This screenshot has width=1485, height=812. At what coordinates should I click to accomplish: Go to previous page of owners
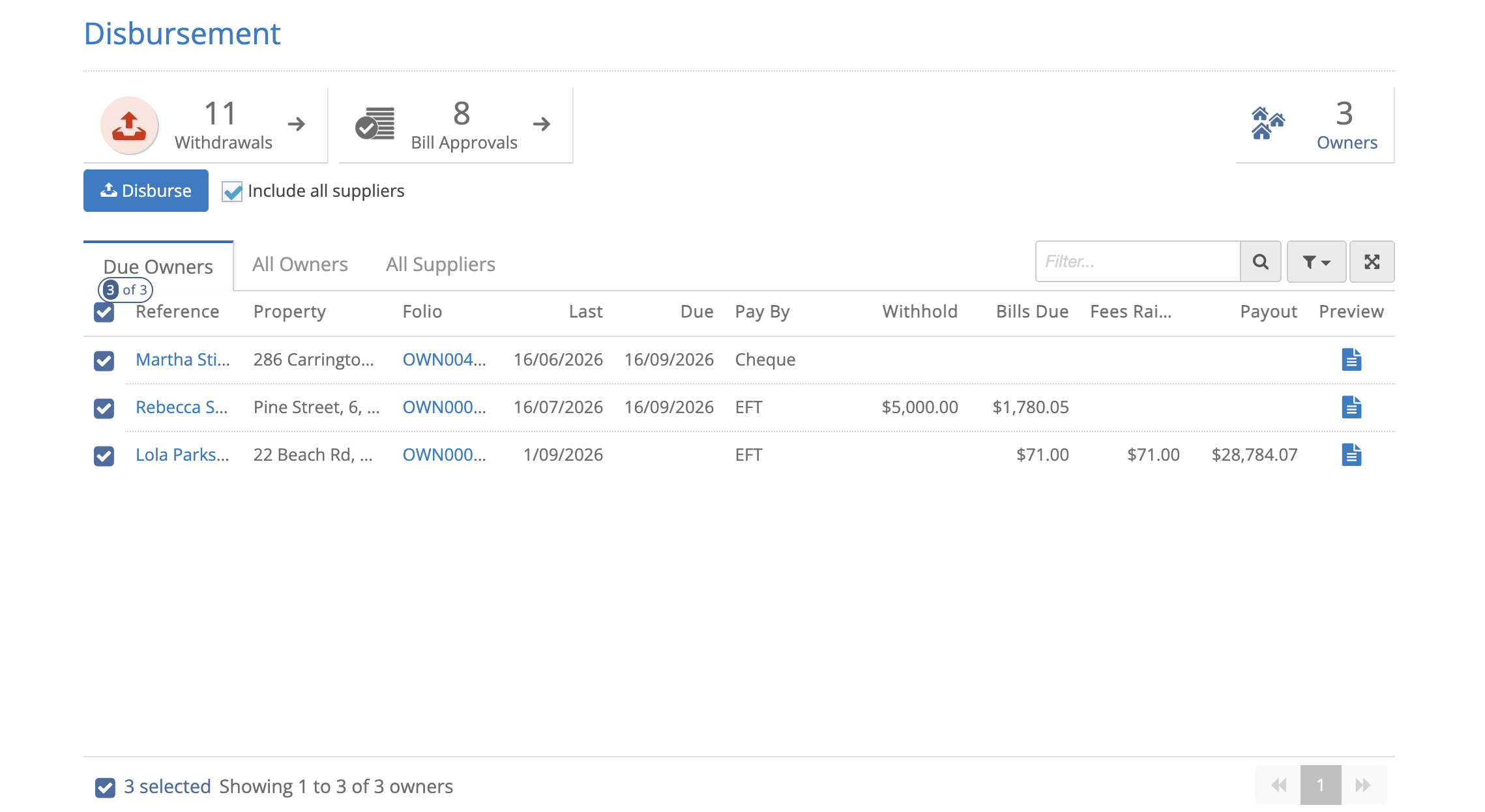[1278, 785]
